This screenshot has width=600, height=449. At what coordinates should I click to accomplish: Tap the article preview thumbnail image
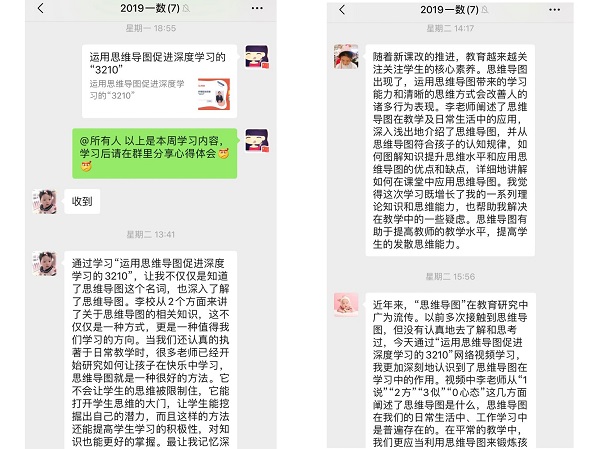tap(214, 94)
